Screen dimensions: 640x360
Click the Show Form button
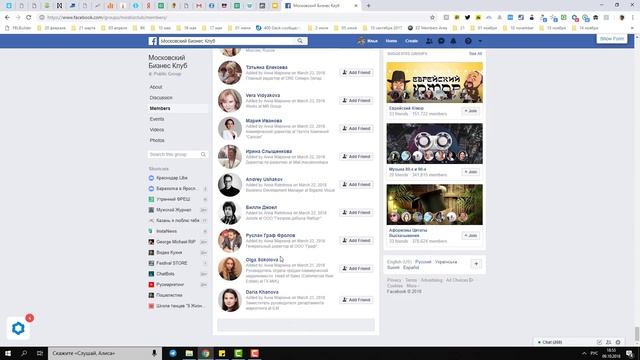click(612, 38)
